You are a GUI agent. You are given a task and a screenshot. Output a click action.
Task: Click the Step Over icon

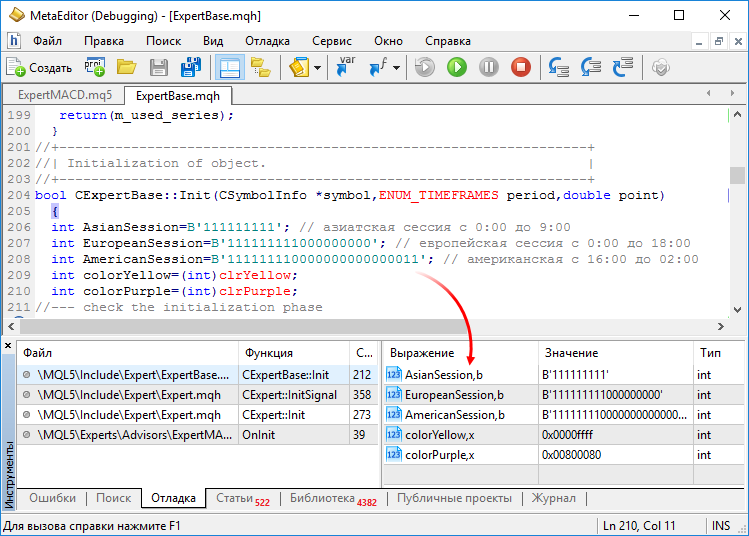tap(591, 67)
